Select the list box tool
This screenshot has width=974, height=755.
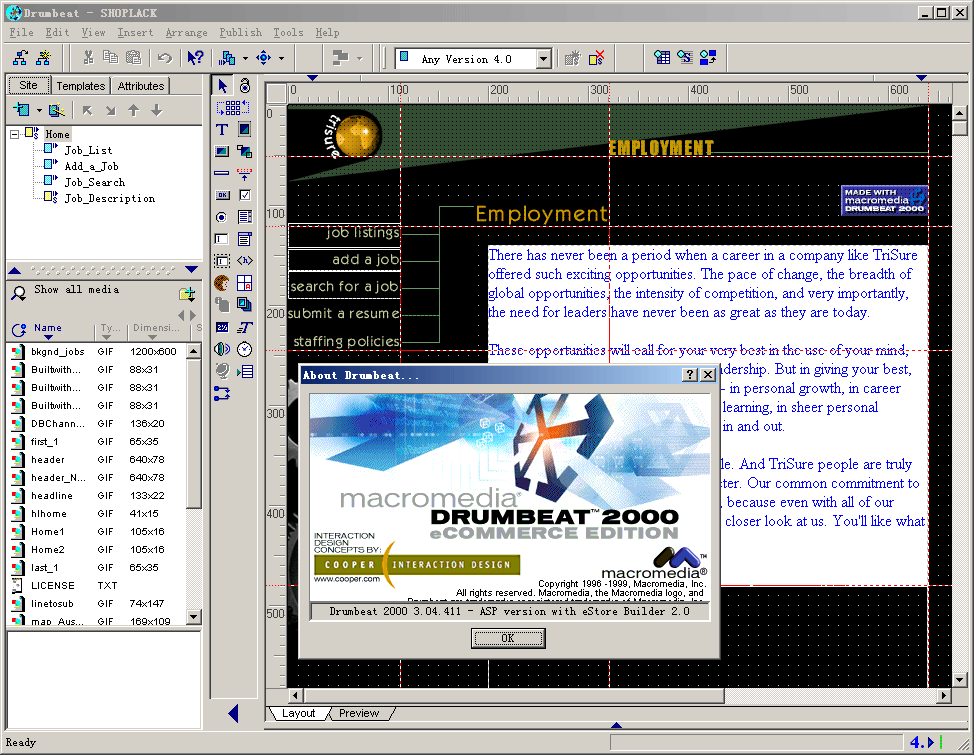coord(245,217)
